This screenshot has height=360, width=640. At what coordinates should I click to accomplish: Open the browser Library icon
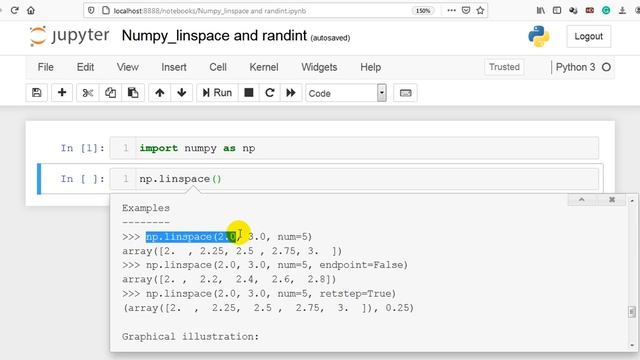point(541,11)
